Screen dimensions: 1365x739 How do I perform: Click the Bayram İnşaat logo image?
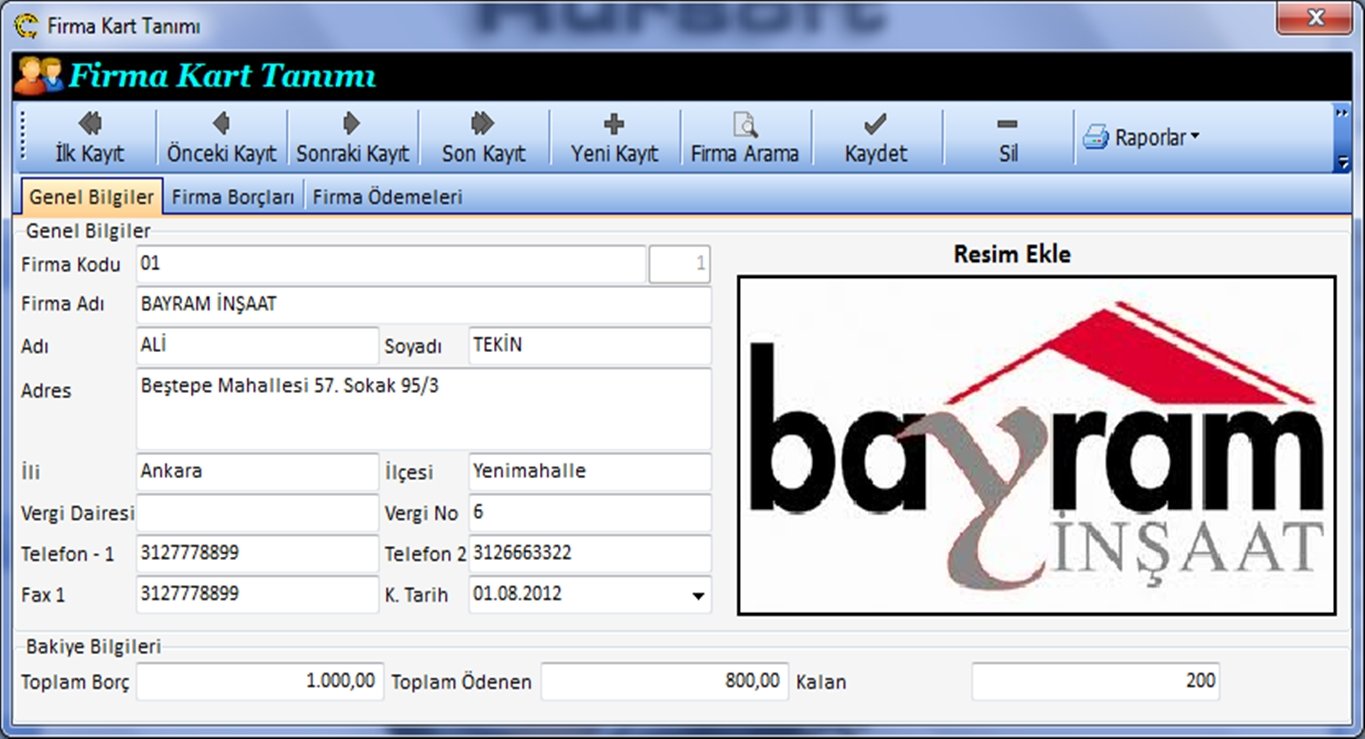click(1036, 445)
